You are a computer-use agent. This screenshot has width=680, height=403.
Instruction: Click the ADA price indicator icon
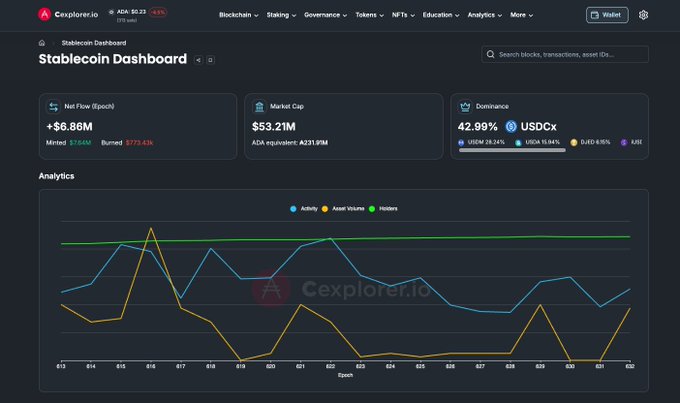[111, 12]
